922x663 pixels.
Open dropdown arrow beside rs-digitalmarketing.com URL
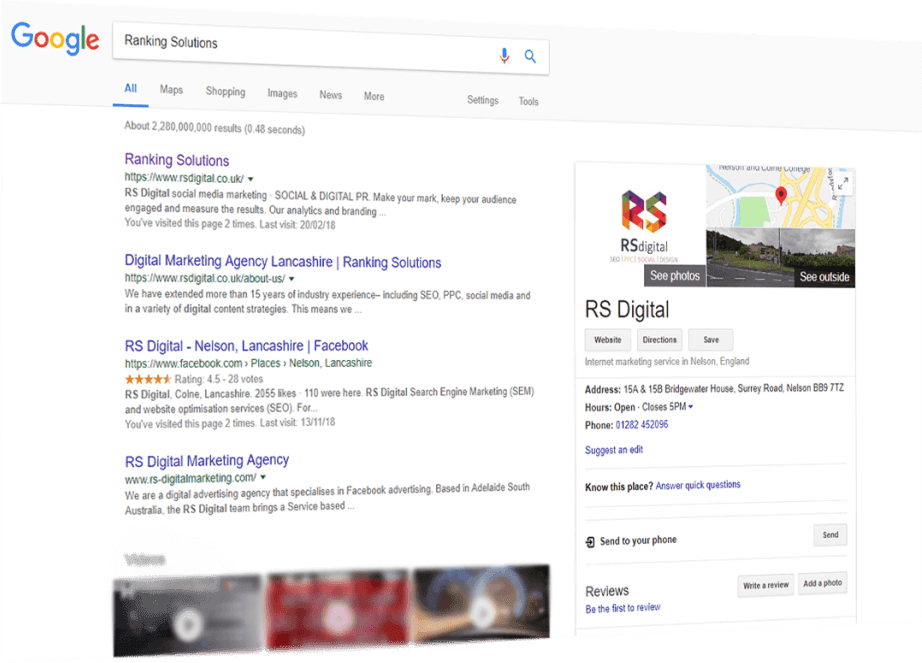click(x=263, y=480)
